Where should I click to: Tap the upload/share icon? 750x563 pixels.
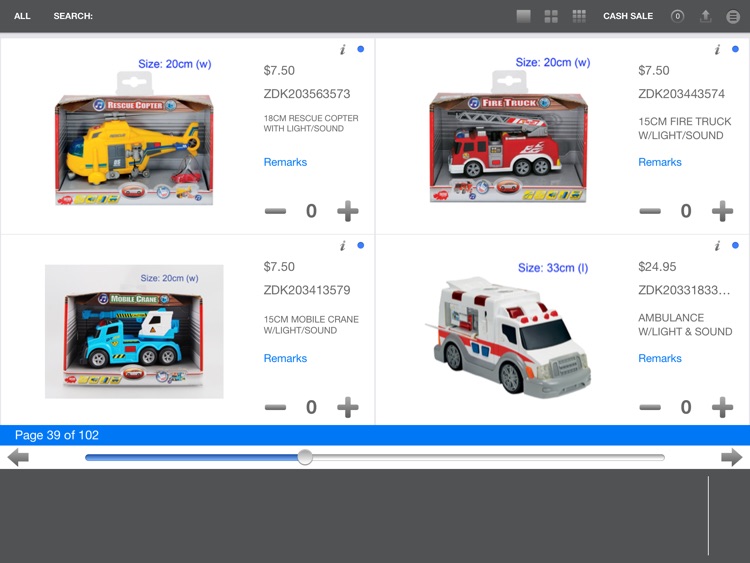click(706, 16)
